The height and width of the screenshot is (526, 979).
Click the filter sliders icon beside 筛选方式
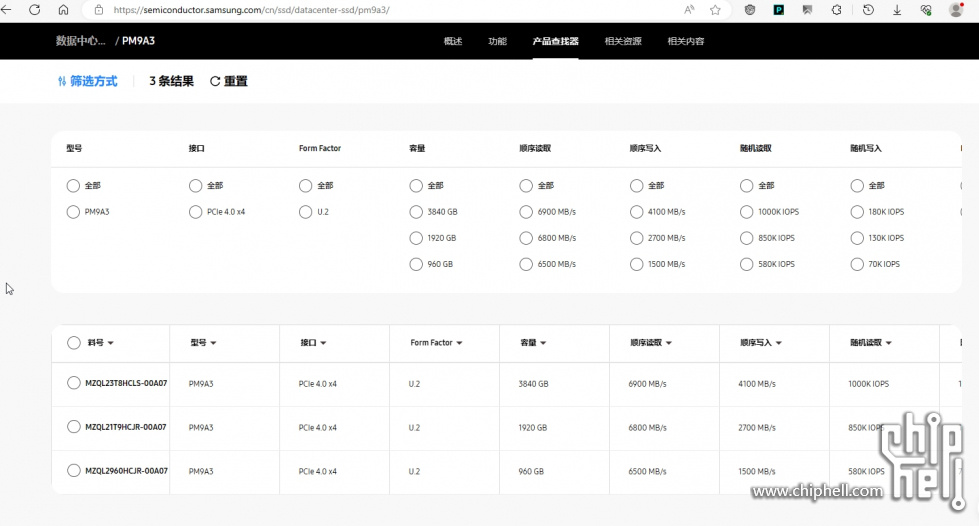(x=62, y=81)
